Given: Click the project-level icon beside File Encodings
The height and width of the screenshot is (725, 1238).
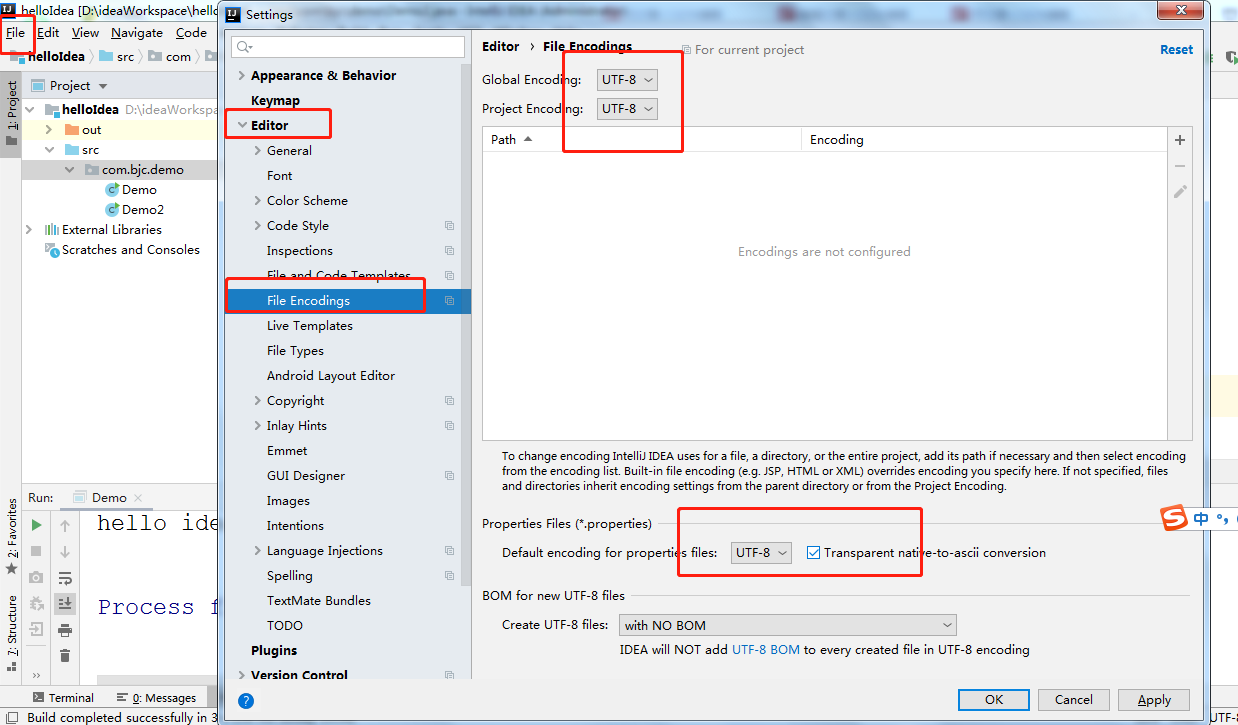Looking at the screenshot, I should [450, 301].
